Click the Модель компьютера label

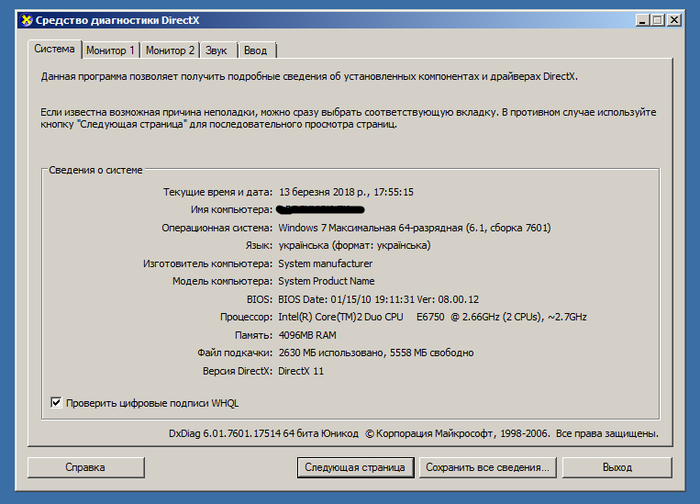[x=222, y=281]
